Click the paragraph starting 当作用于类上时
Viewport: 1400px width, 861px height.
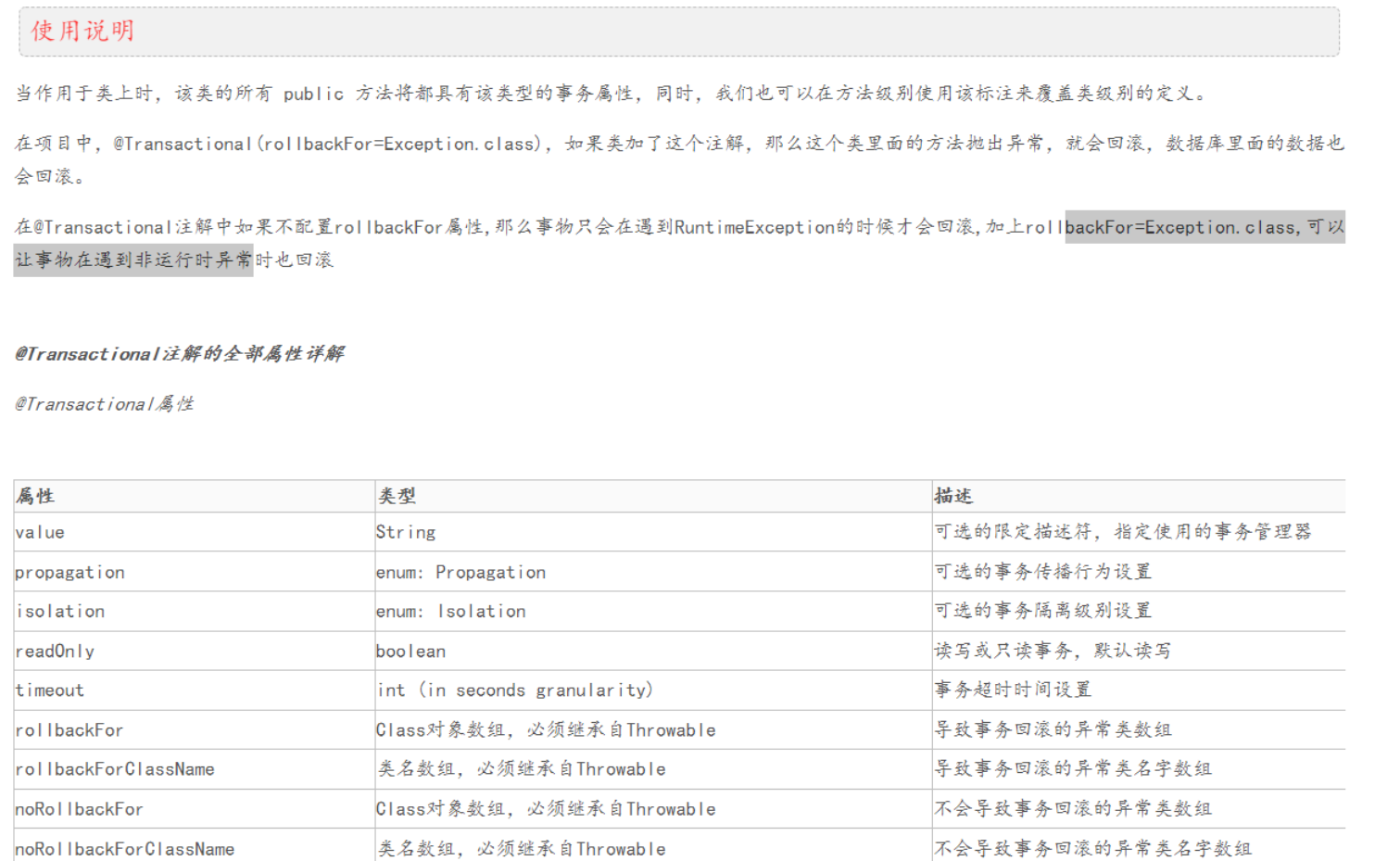[x=612, y=94]
